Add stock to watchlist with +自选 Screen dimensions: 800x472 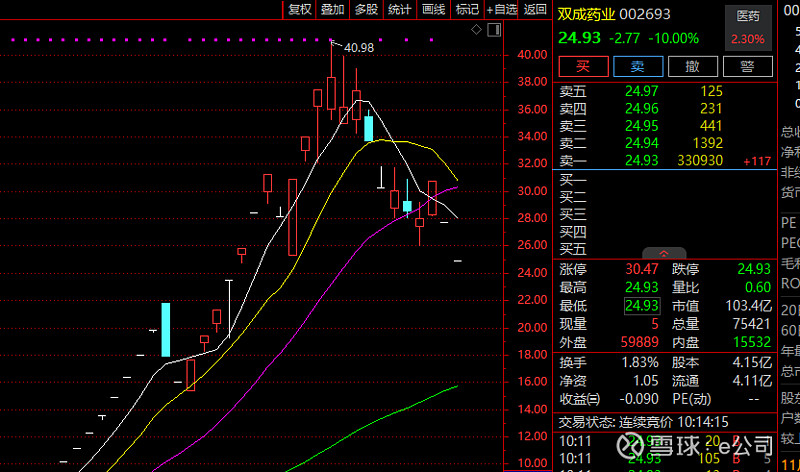pyautogui.click(x=501, y=9)
